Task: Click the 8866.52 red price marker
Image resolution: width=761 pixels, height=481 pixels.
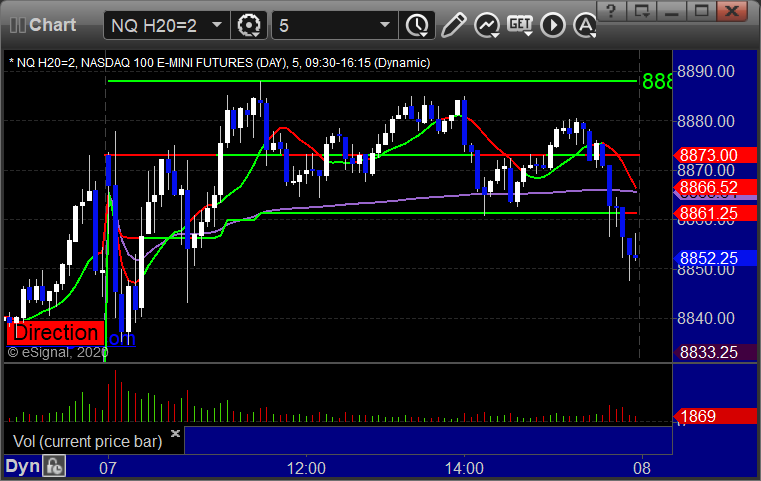Action: (x=715, y=187)
